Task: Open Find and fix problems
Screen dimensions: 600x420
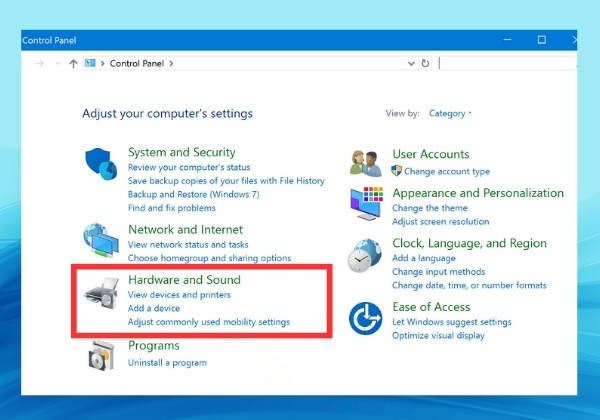Action: click(x=172, y=208)
